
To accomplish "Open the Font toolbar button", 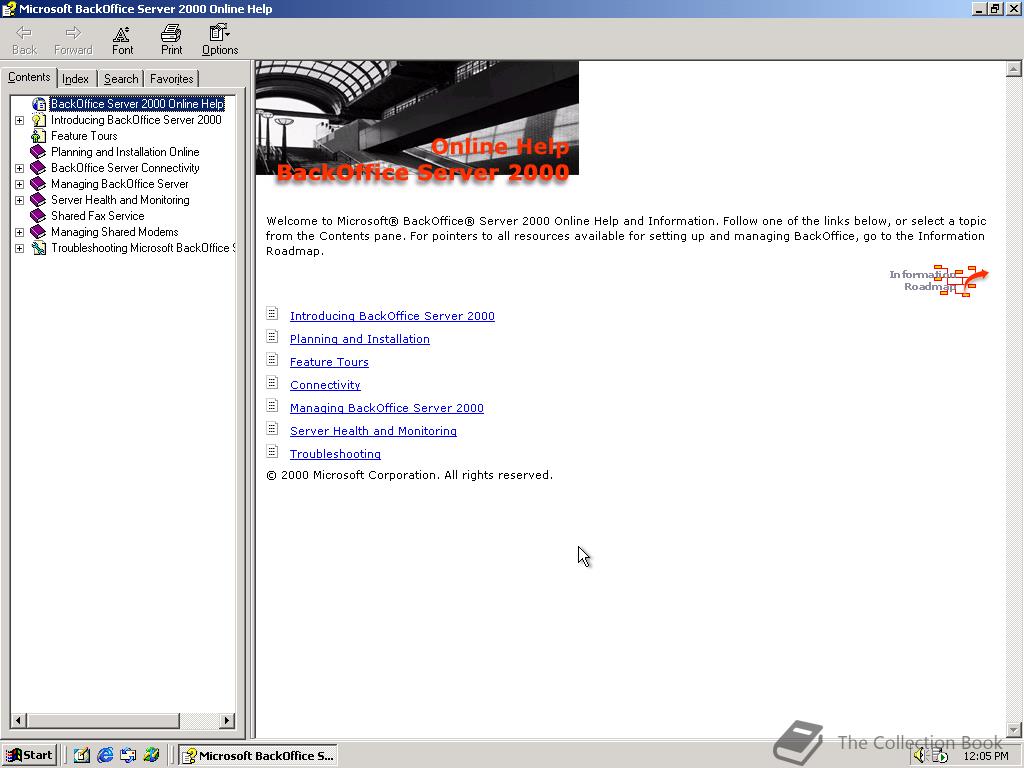I will [x=122, y=40].
